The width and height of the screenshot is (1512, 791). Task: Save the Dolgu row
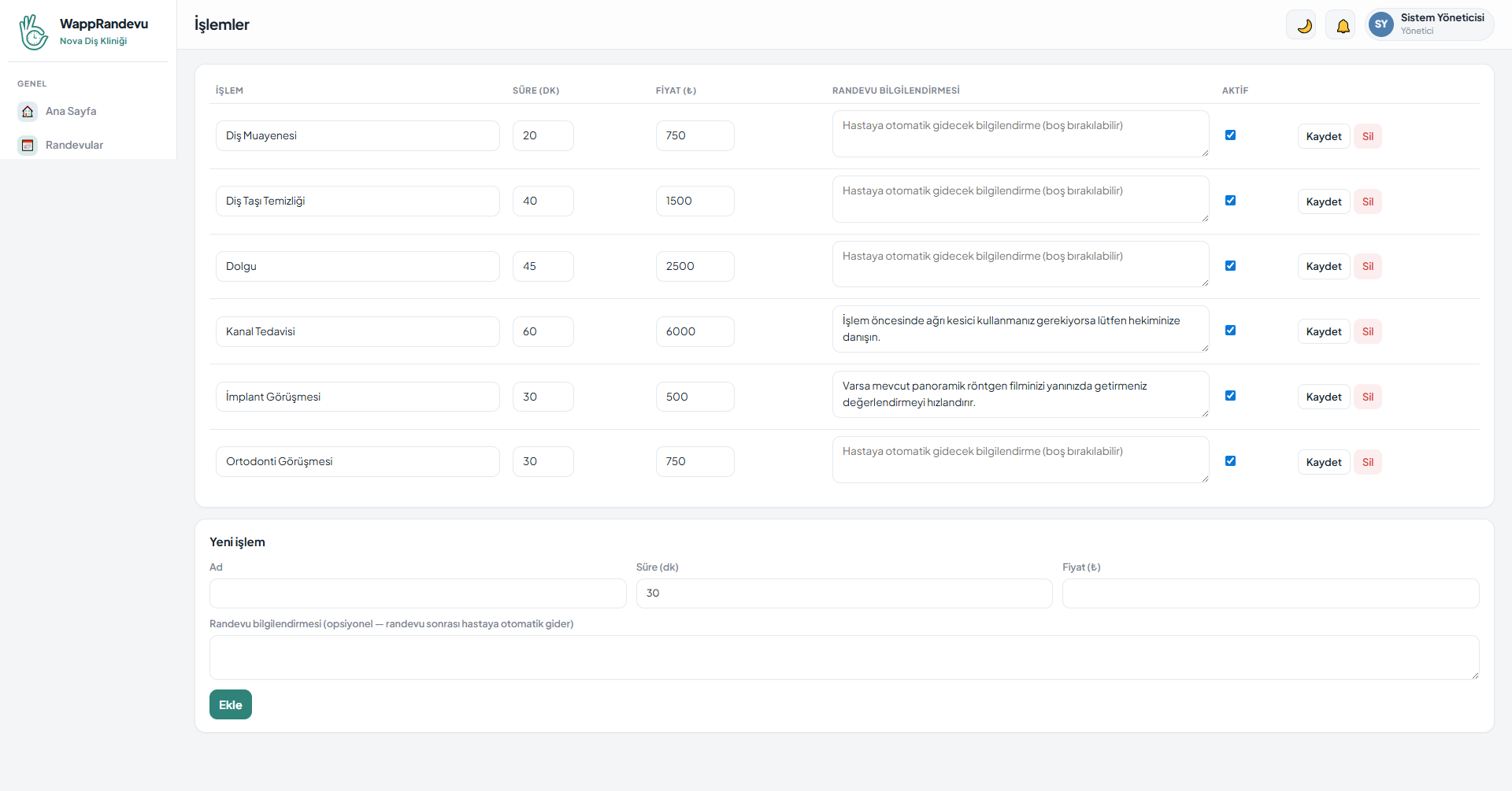[1323, 266]
